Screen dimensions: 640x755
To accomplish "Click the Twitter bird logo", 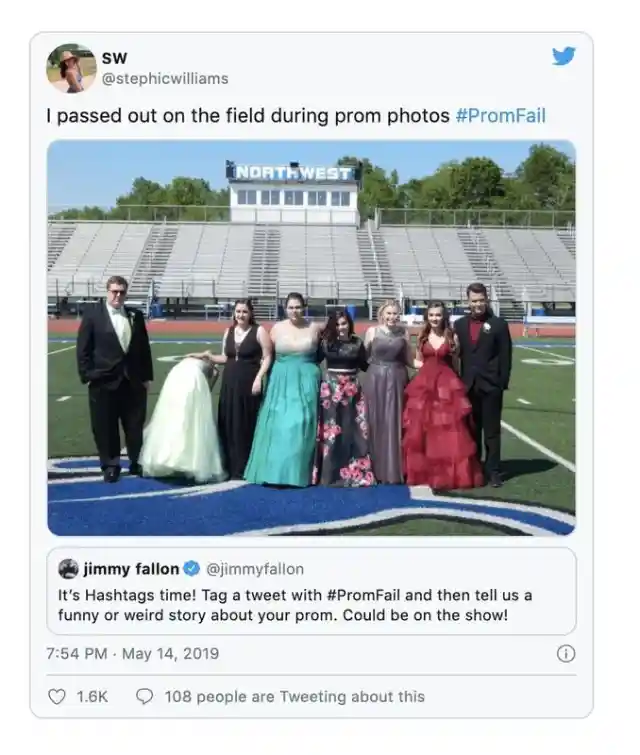I will click(x=563, y=56).
